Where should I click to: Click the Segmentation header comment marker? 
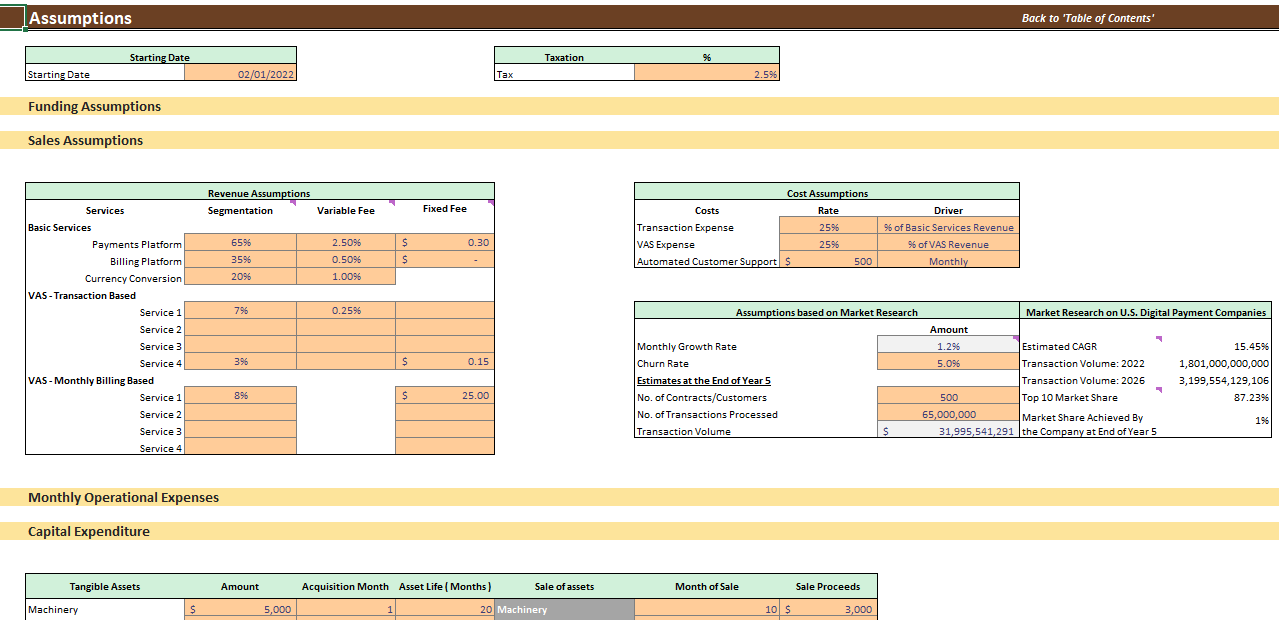click(294, 202)
